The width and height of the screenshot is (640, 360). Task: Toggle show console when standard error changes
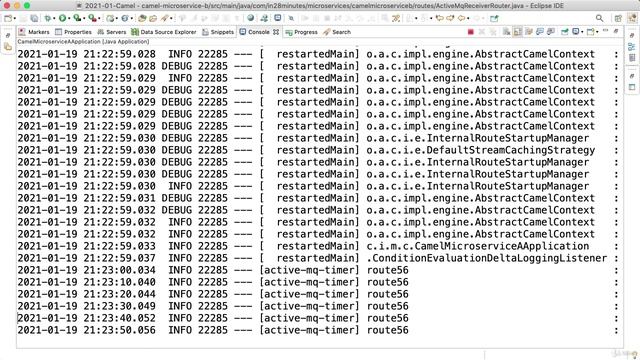click(551, 32)
